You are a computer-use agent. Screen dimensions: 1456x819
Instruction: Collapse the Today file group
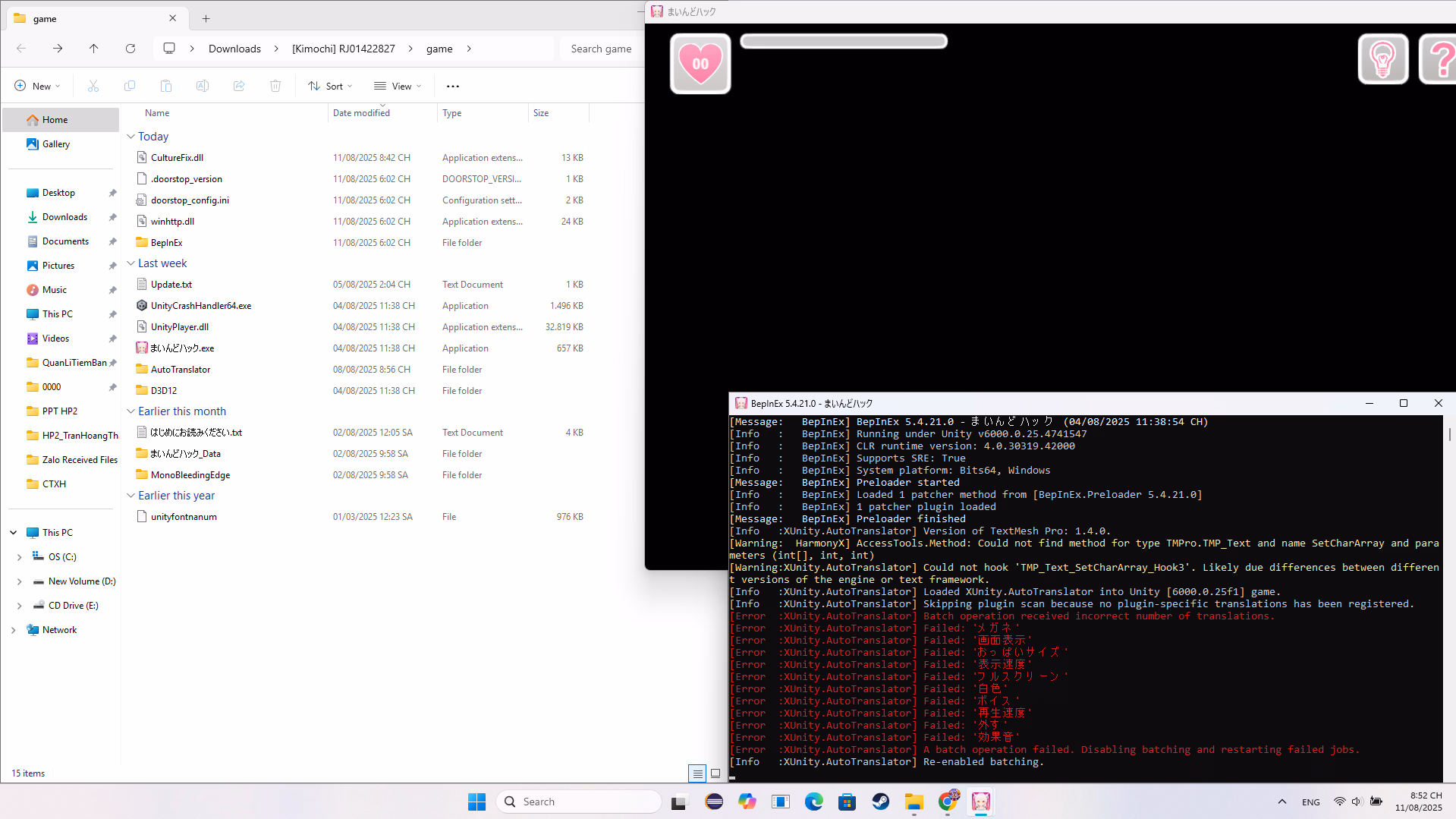131,137
